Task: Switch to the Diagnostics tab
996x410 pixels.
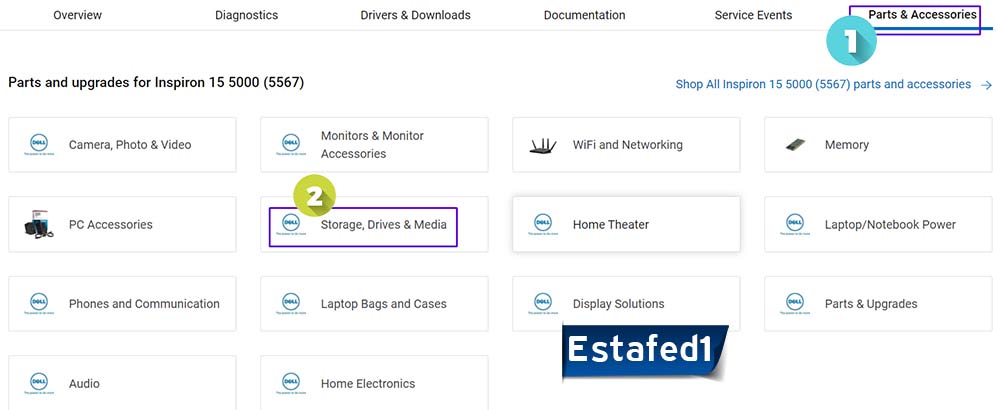Action: pyautogui.click(x=246, y=15)
